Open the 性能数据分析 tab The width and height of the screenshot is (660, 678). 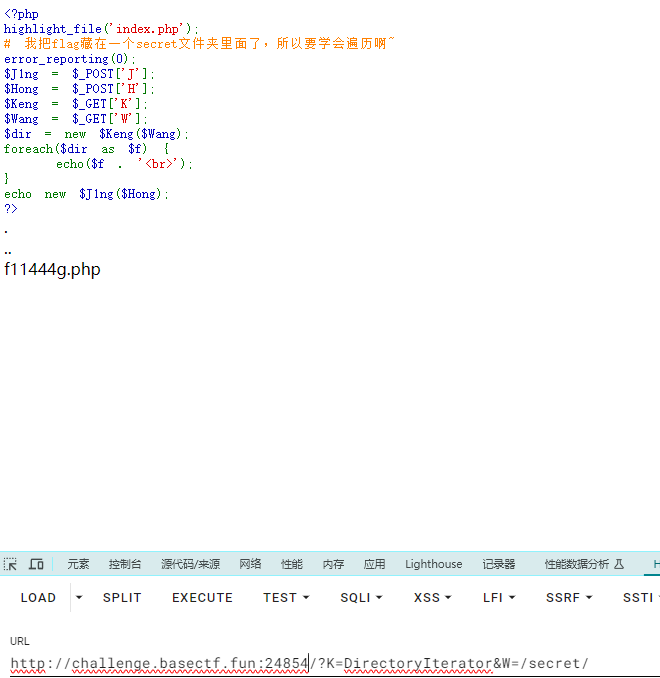click(584, 564)
